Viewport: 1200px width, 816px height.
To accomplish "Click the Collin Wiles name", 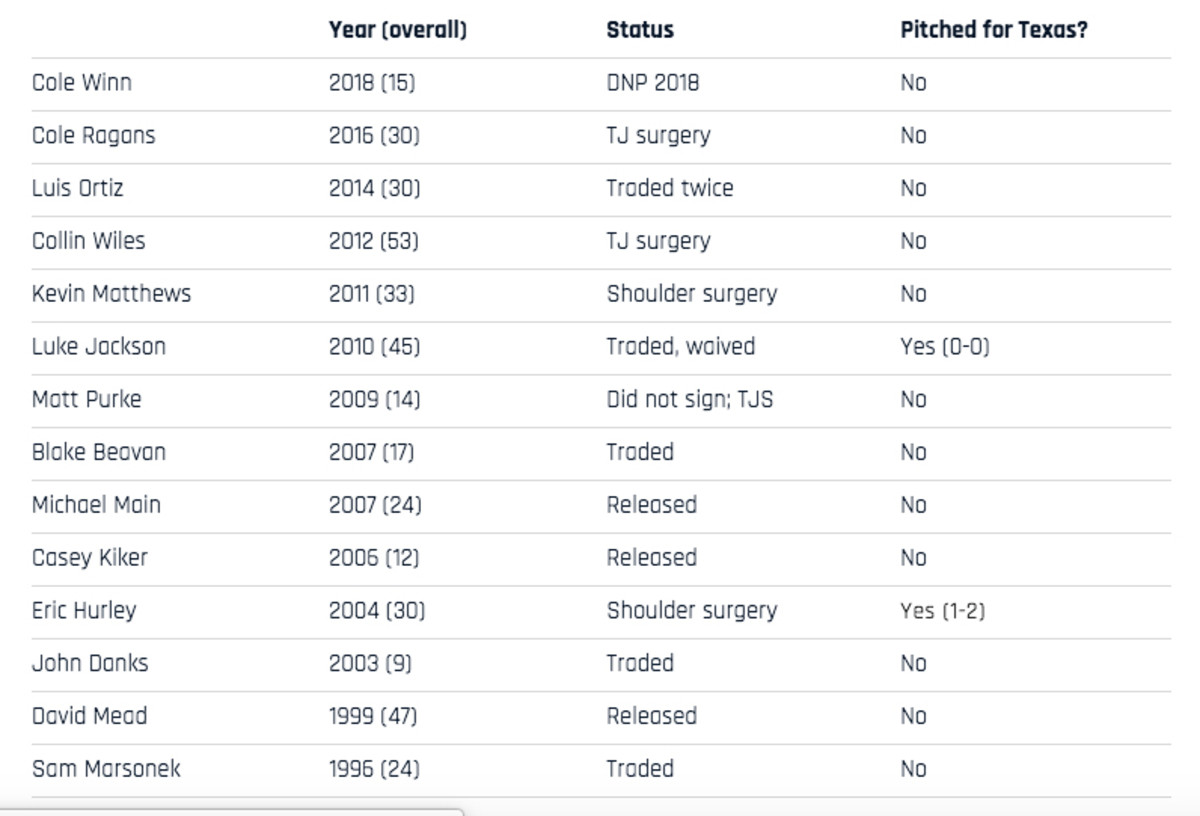I will 88,241.
